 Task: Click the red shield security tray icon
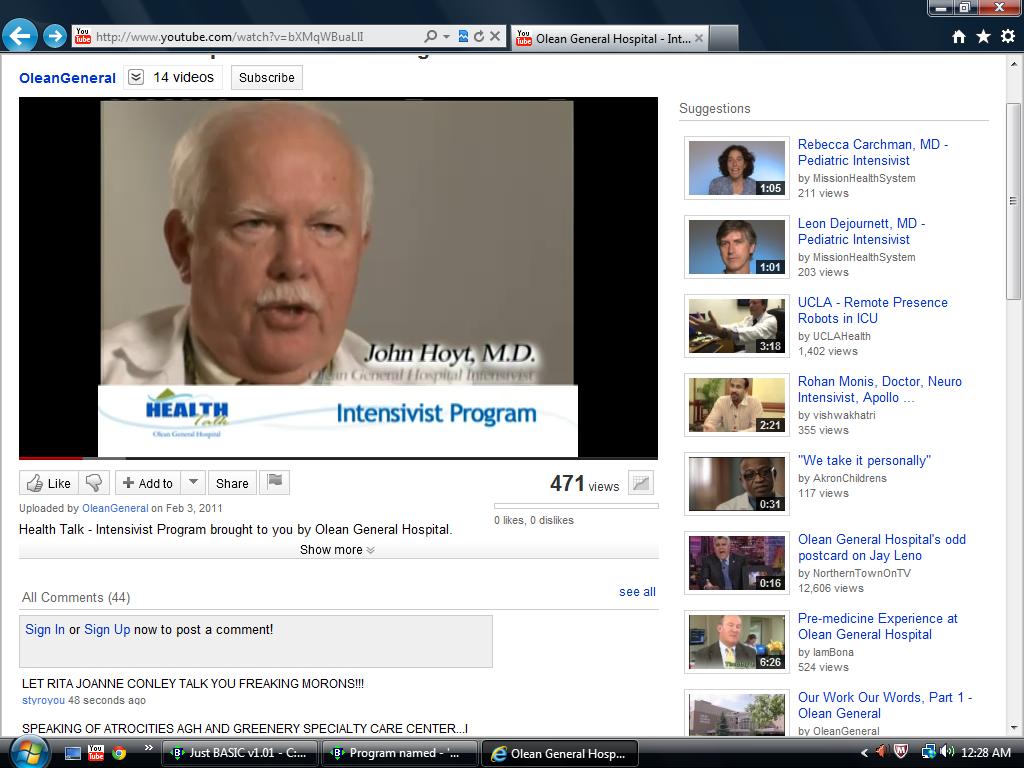click(x=901, y=752)
